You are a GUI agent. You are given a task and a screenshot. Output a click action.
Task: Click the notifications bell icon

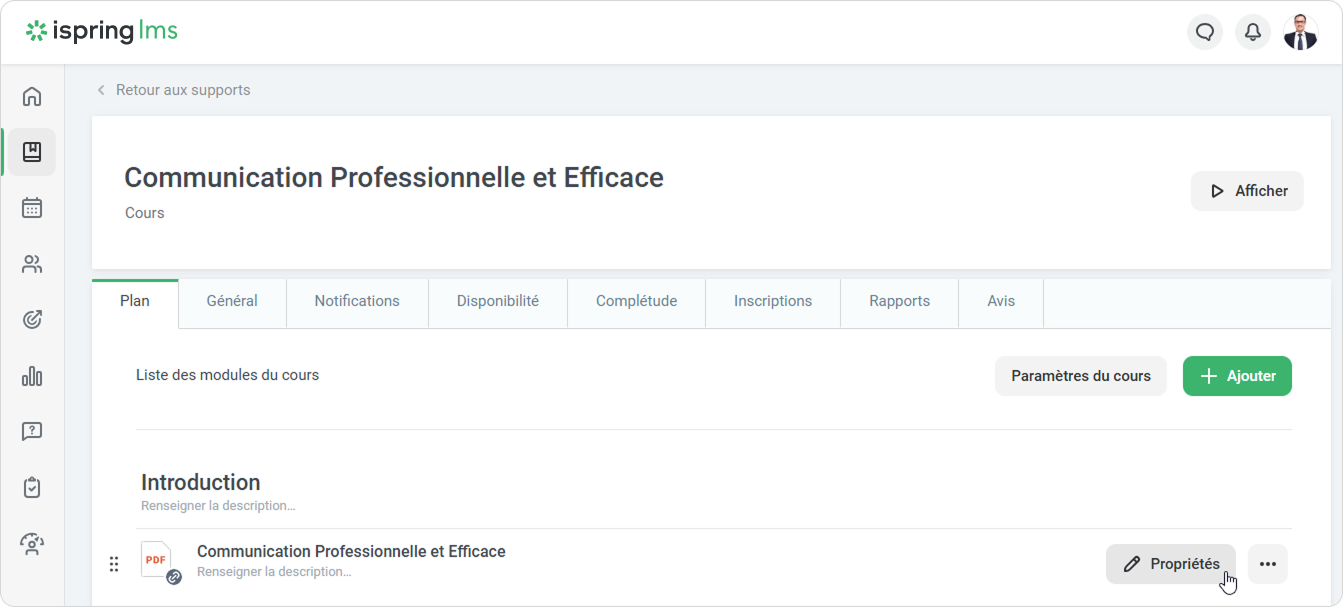1252,32
